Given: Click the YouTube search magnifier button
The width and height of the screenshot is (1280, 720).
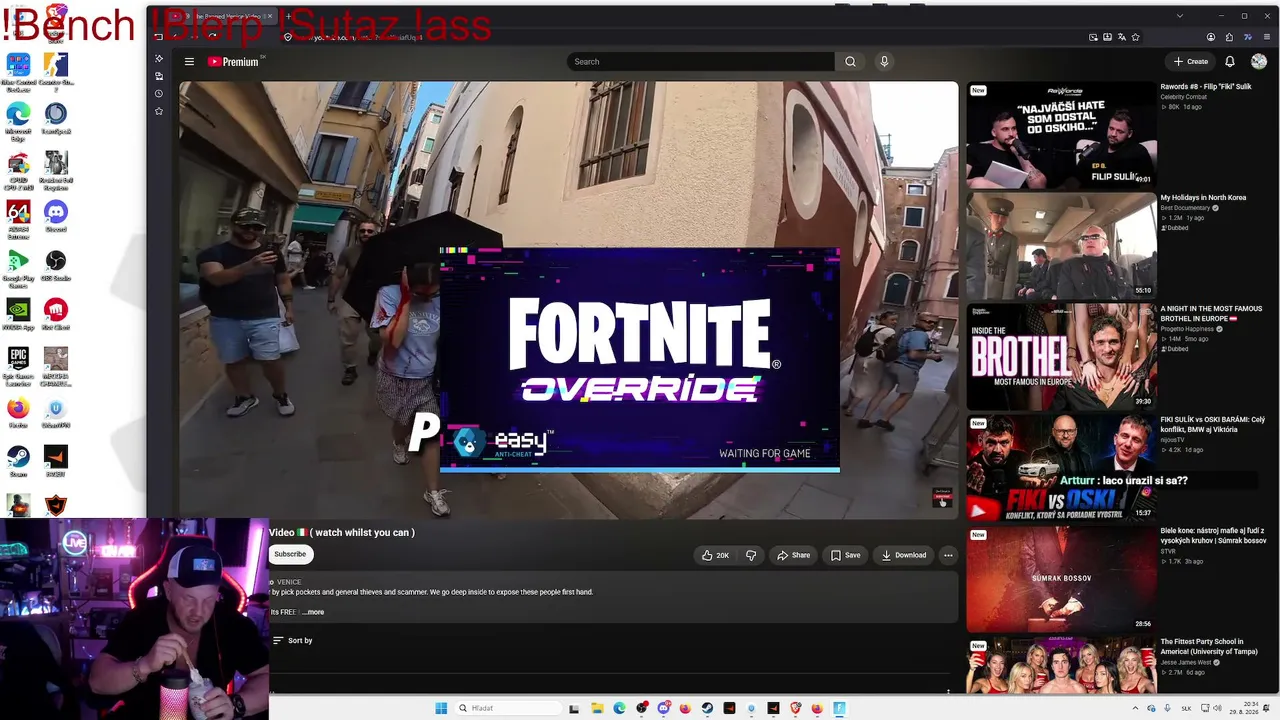Looking at the screenshot, I should tap(850, 62).
